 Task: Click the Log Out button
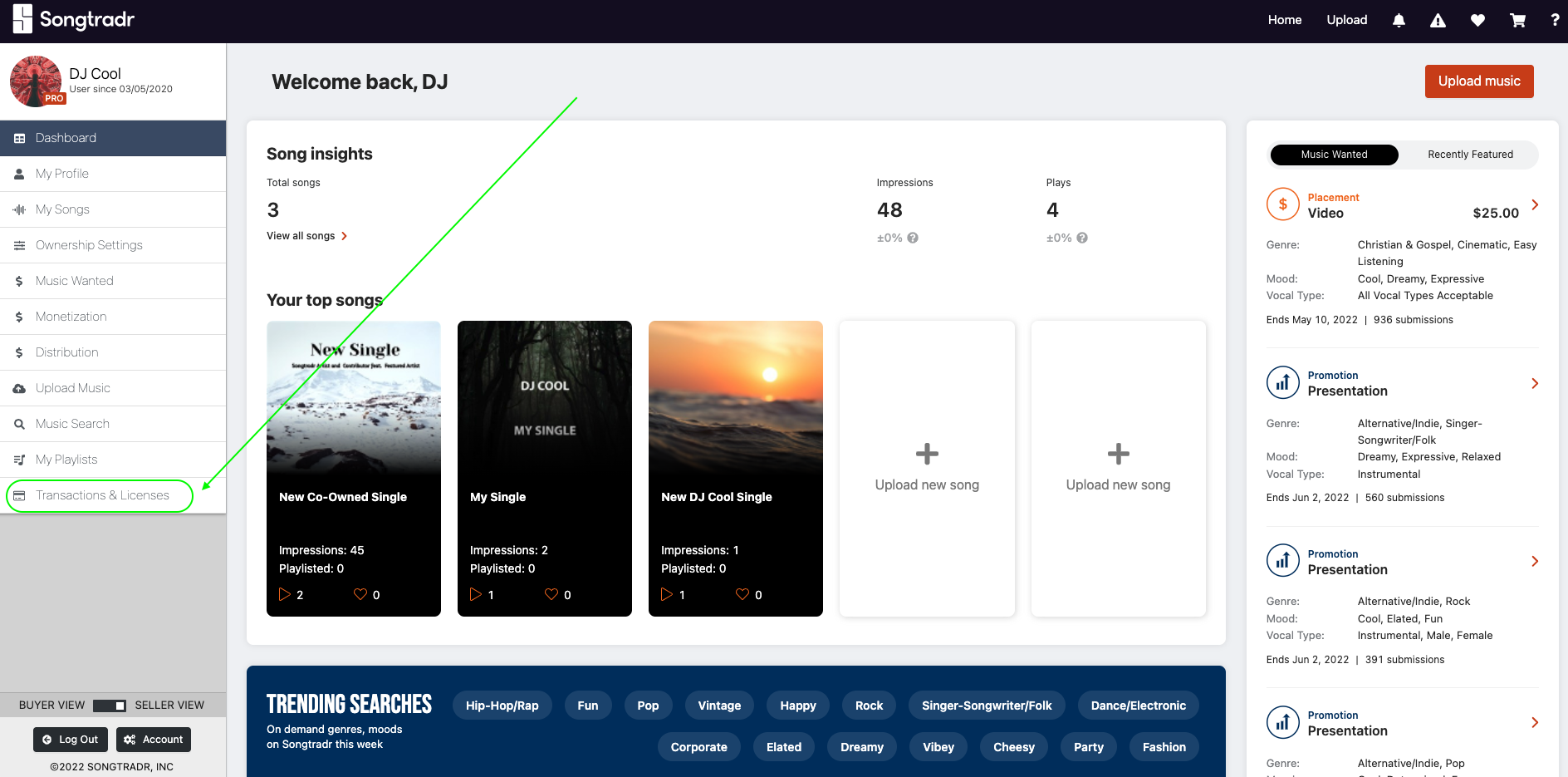point(71,740)
